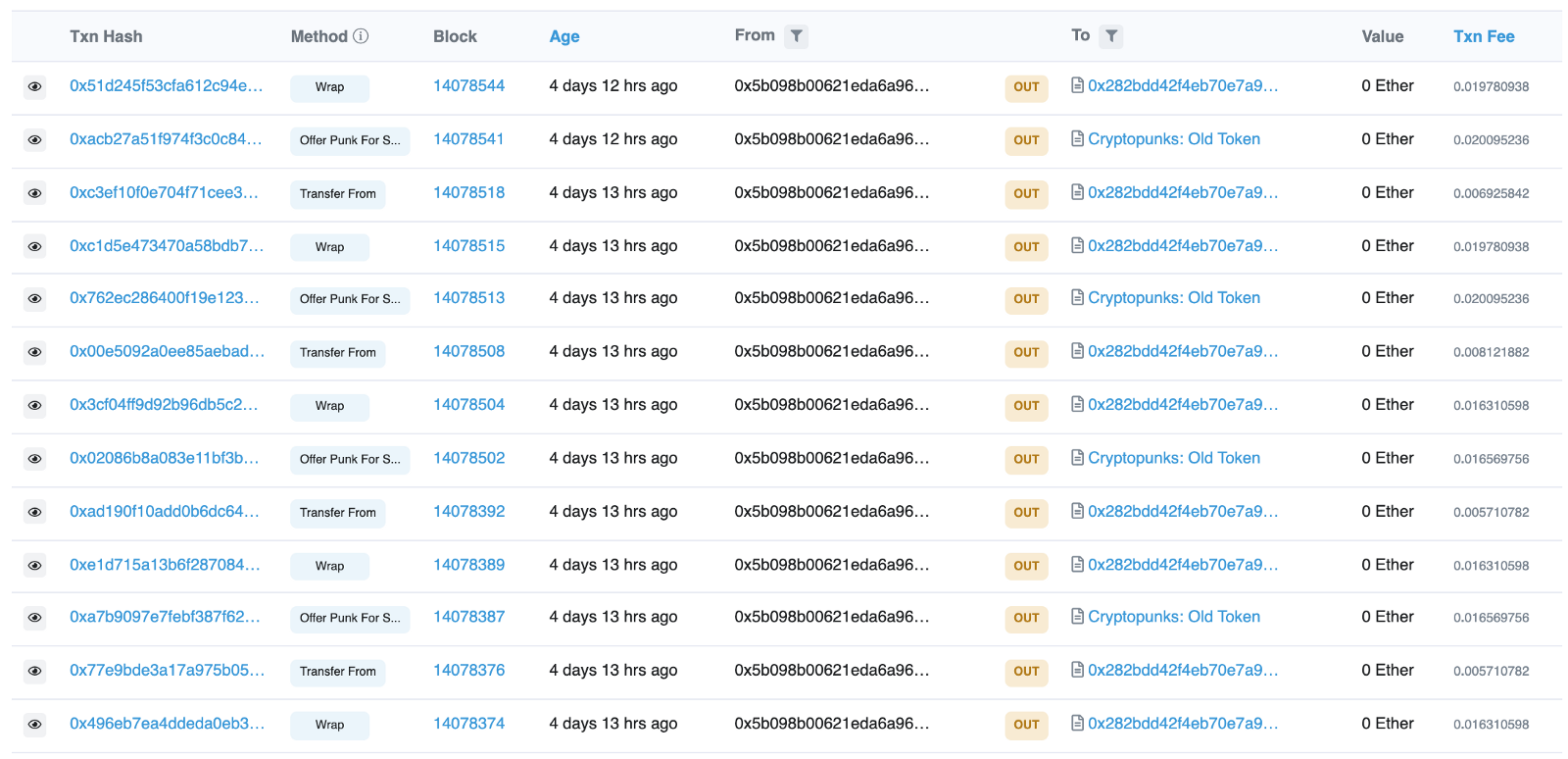Click contract icon in block 14078544 row
The height and width of the screenshot is (759, 1568).
coord(1077,85)
